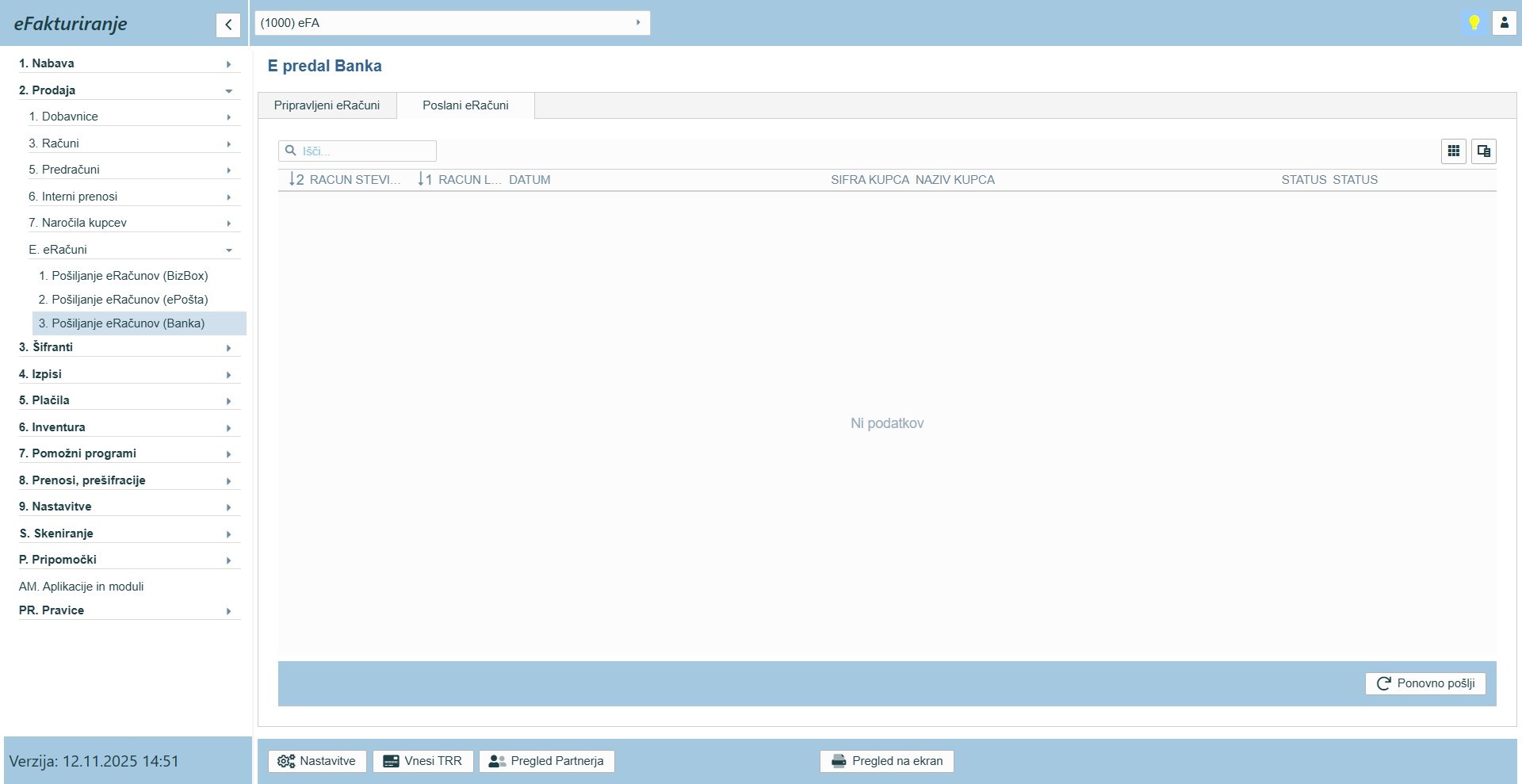Click the Pregled na ekran print button

(886, 761)
